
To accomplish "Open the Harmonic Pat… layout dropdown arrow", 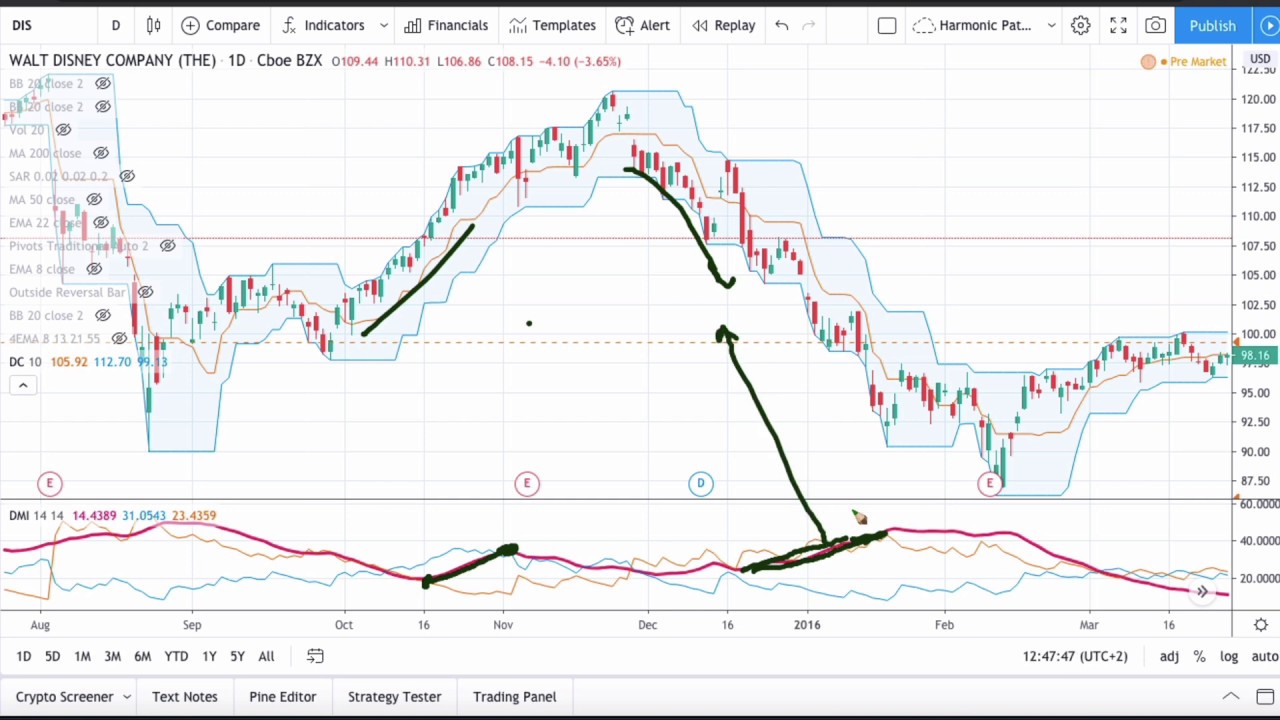I will coord(1051,25).
